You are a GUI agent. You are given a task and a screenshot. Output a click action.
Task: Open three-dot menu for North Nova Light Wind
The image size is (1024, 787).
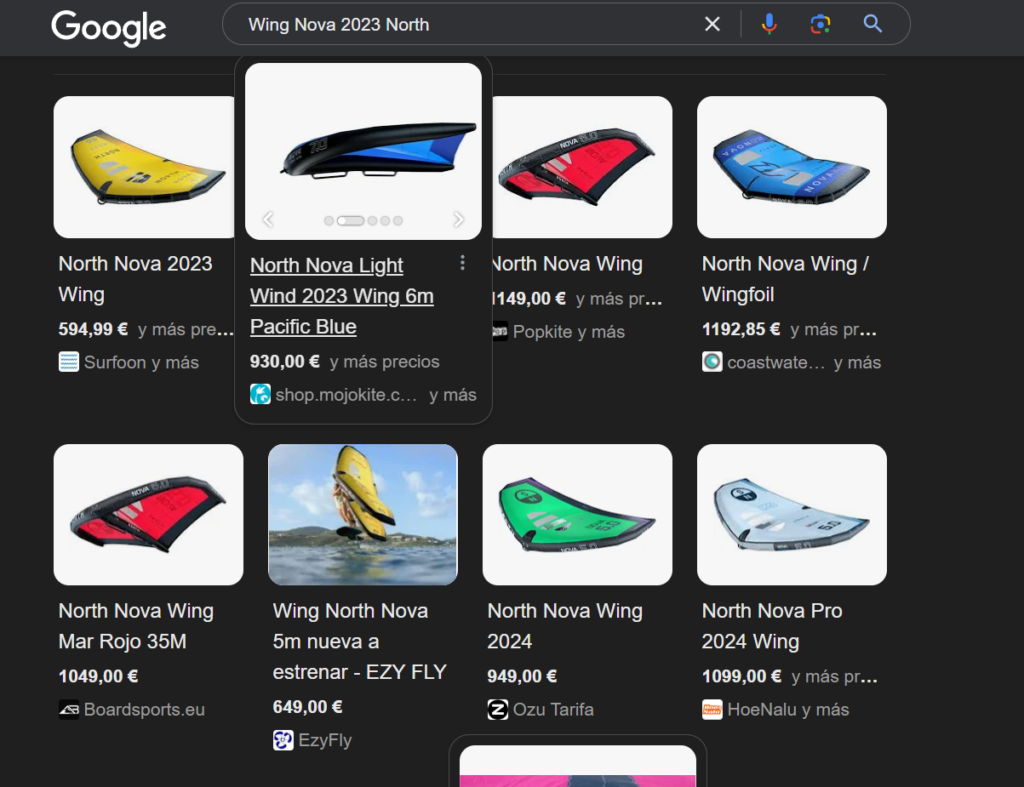(462, 263)
